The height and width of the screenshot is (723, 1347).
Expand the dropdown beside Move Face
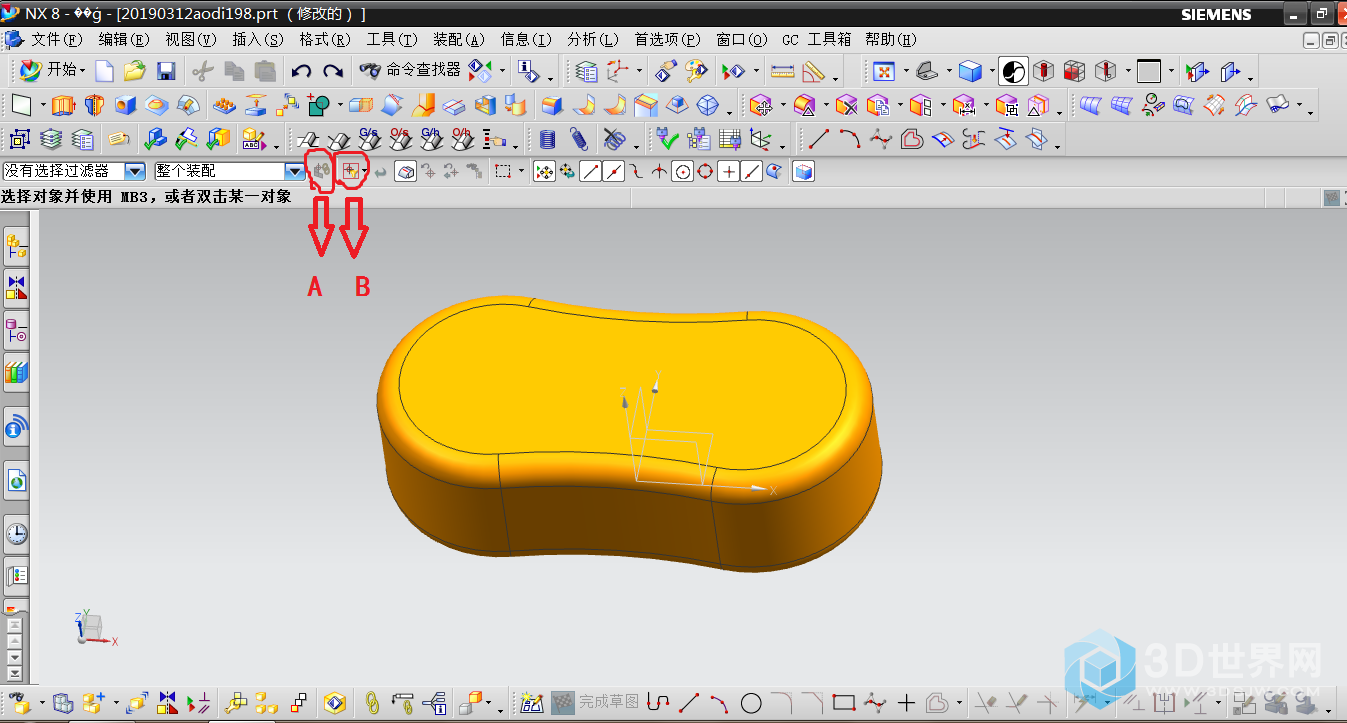[781, 105]
